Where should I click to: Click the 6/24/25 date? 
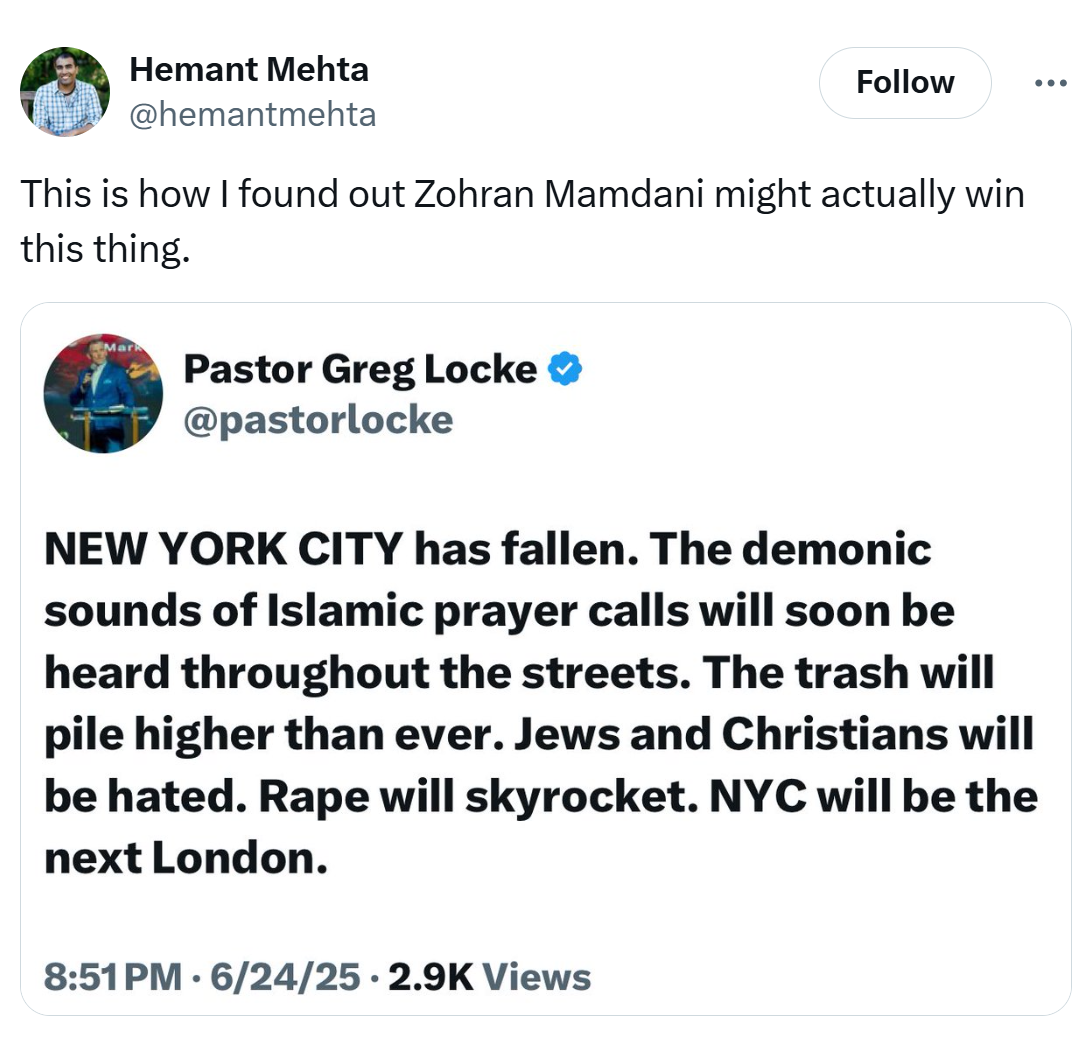point(285,977)
